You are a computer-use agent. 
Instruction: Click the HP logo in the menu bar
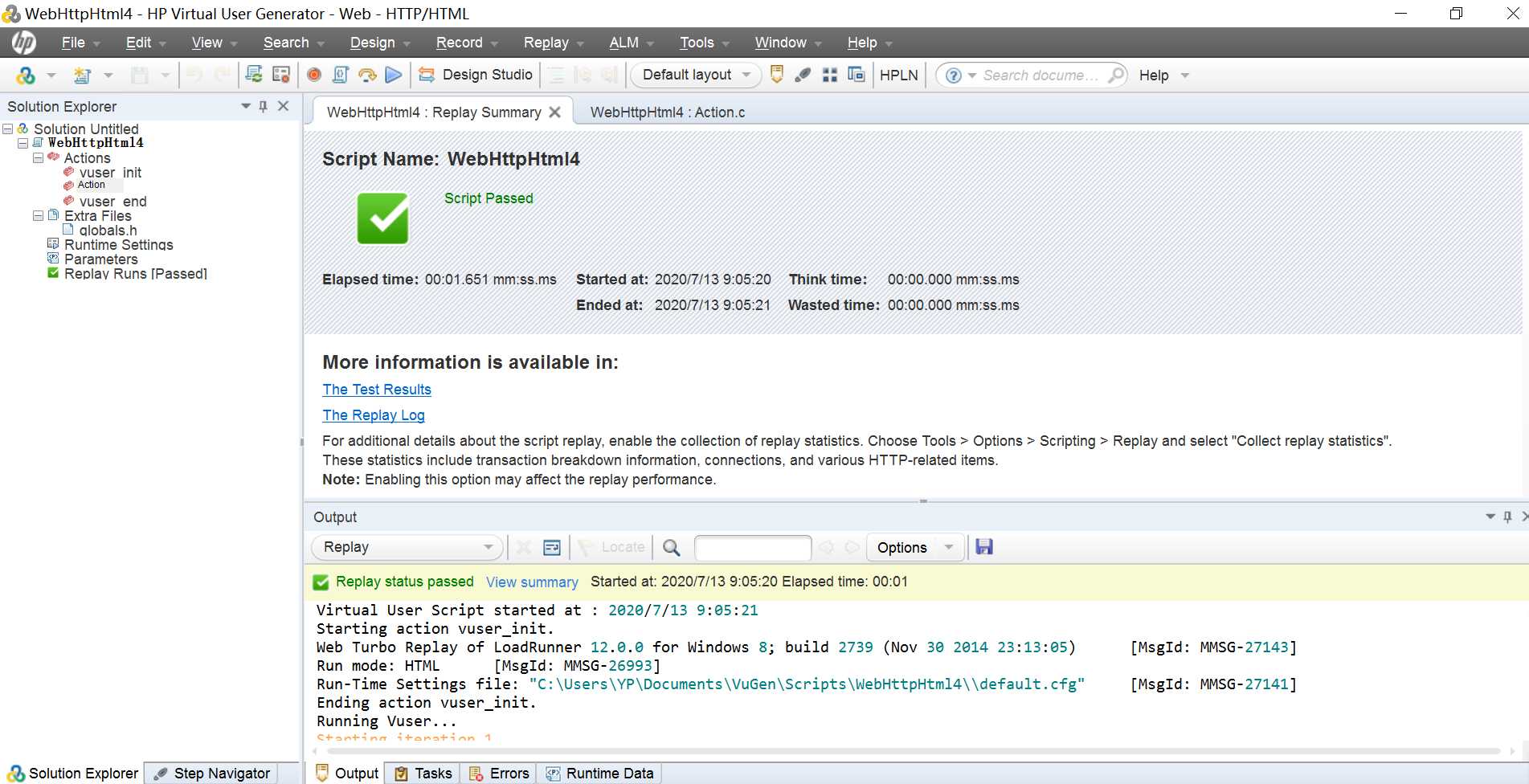pos(23,43)
